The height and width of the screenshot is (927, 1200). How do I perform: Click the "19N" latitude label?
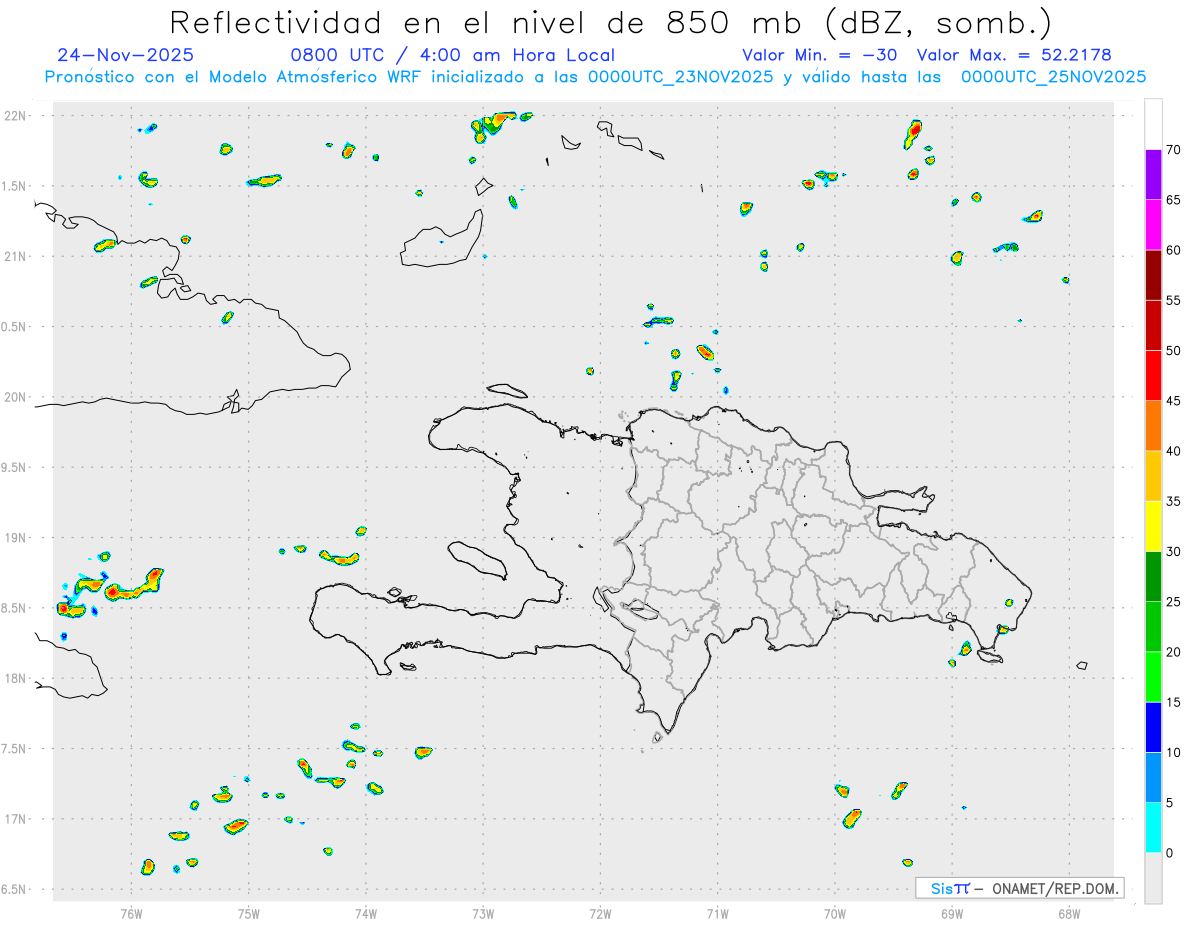[17, 538]
